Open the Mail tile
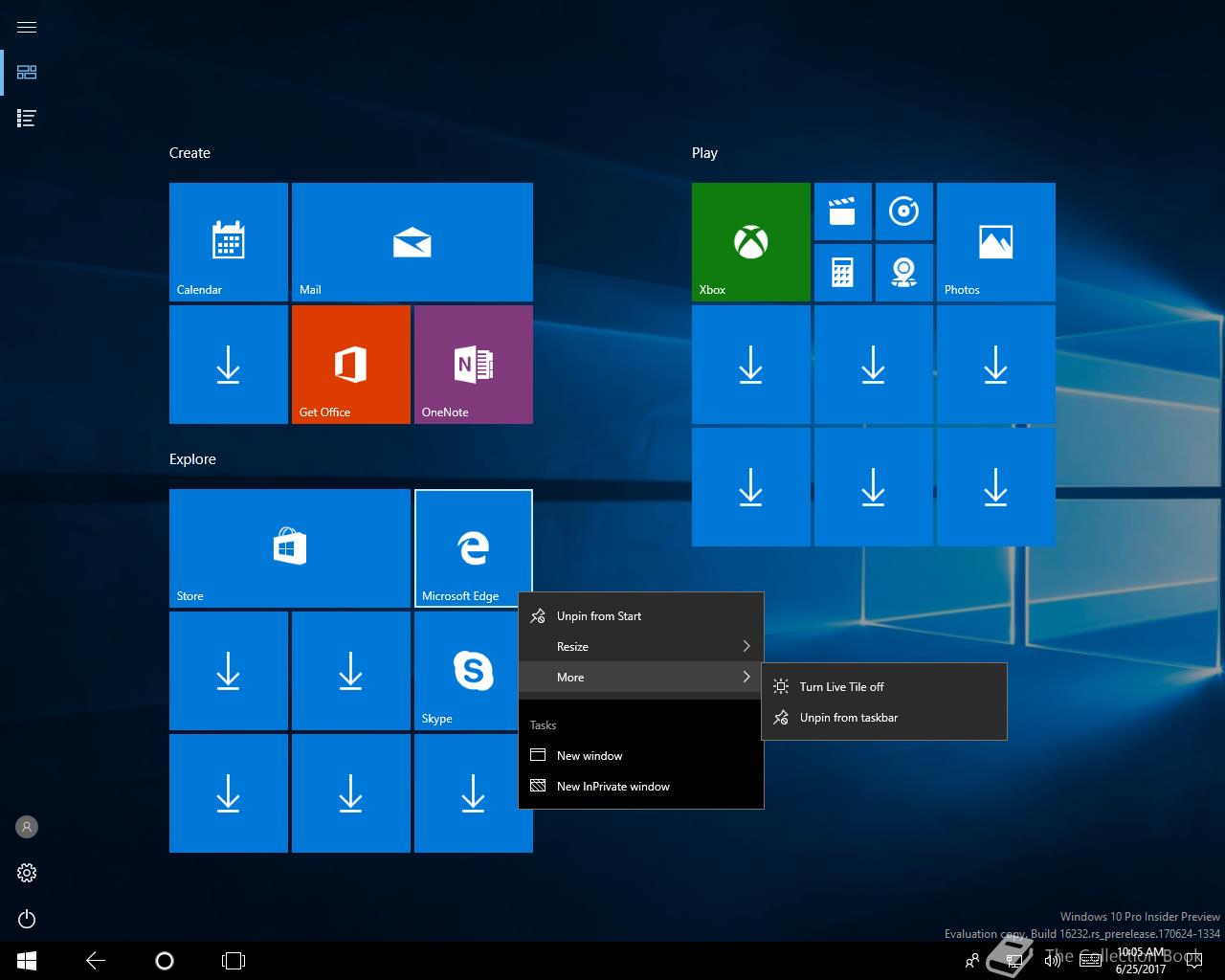1225x980 pixels. (412, 242)
